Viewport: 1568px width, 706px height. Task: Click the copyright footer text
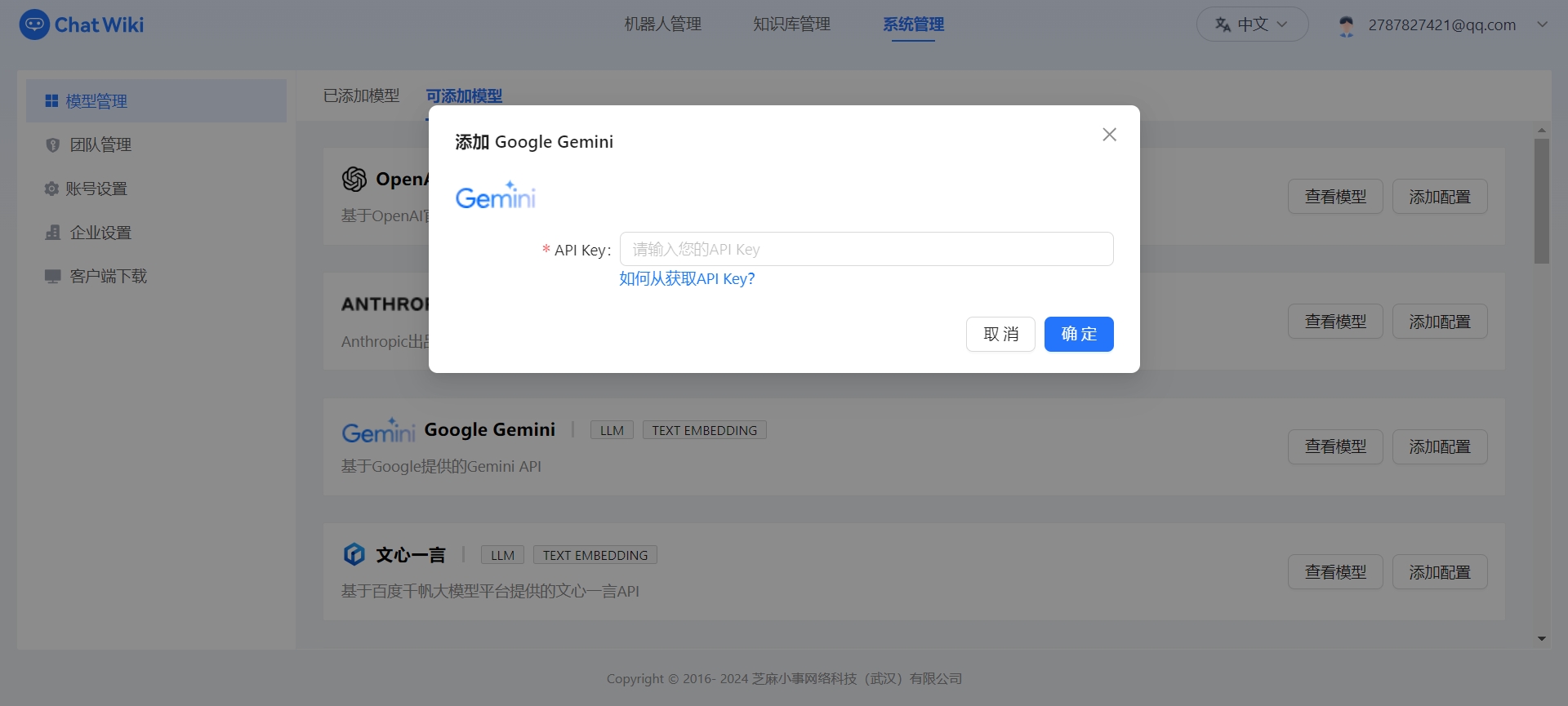[x=784, y=678]
